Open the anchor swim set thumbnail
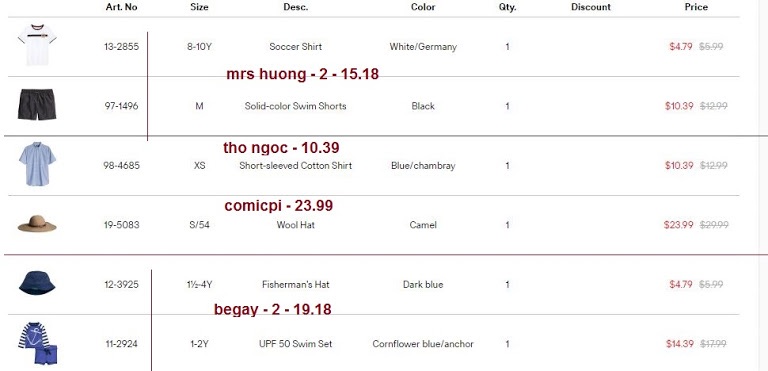This screenshot has width=768, height=371. (x=38, y=344)
